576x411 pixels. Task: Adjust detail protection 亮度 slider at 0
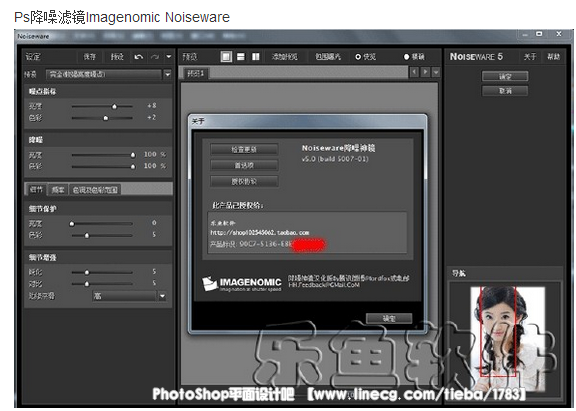[72, 224]
